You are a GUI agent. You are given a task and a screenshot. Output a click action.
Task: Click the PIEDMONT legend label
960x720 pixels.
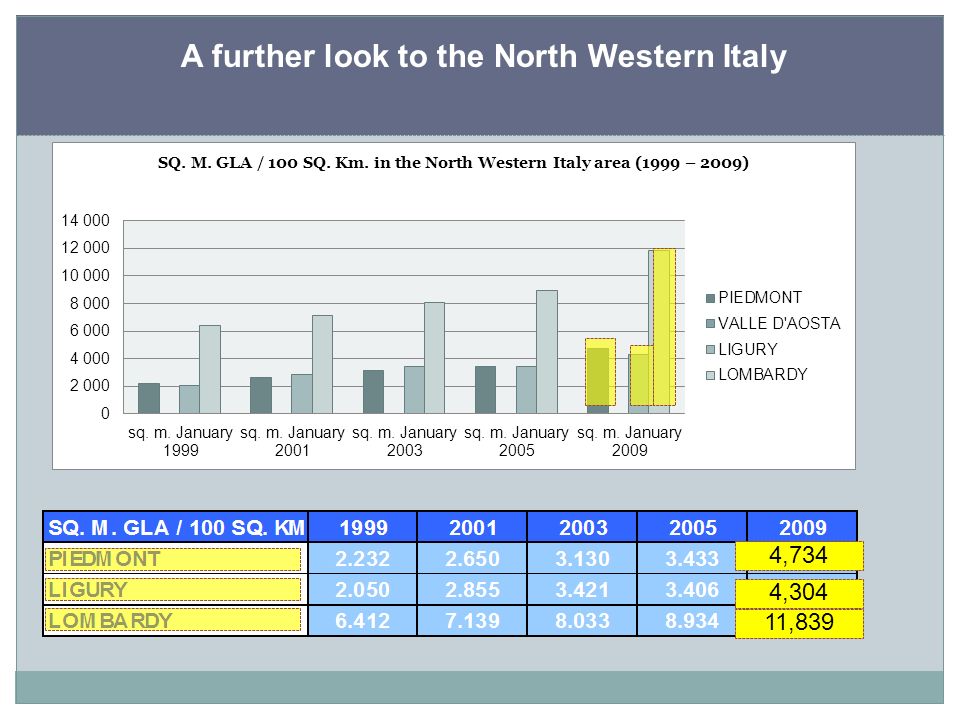pyautogui.click(x=760, y=298)
